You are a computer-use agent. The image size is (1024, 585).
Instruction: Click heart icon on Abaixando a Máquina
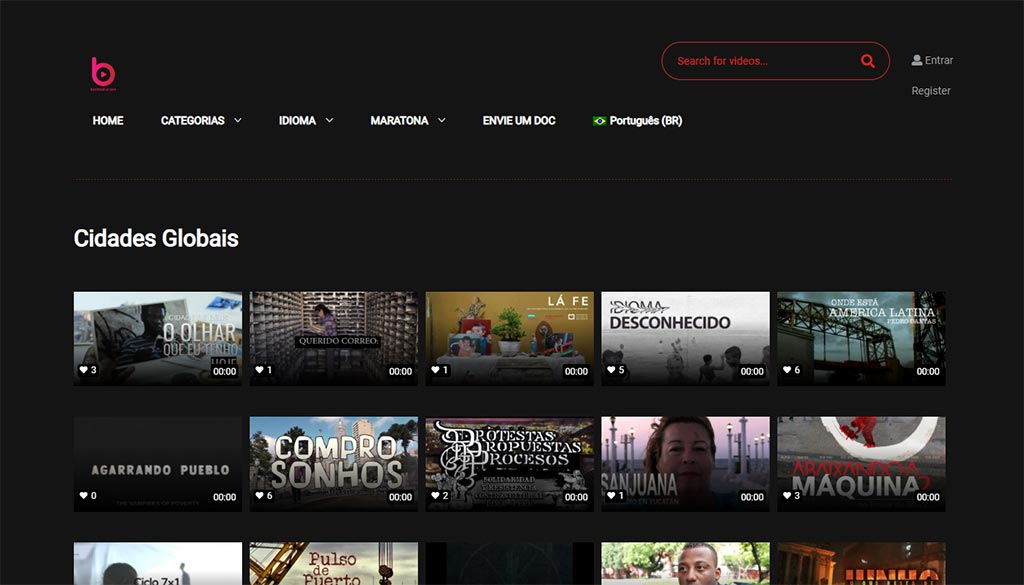[x=787, y=496]
